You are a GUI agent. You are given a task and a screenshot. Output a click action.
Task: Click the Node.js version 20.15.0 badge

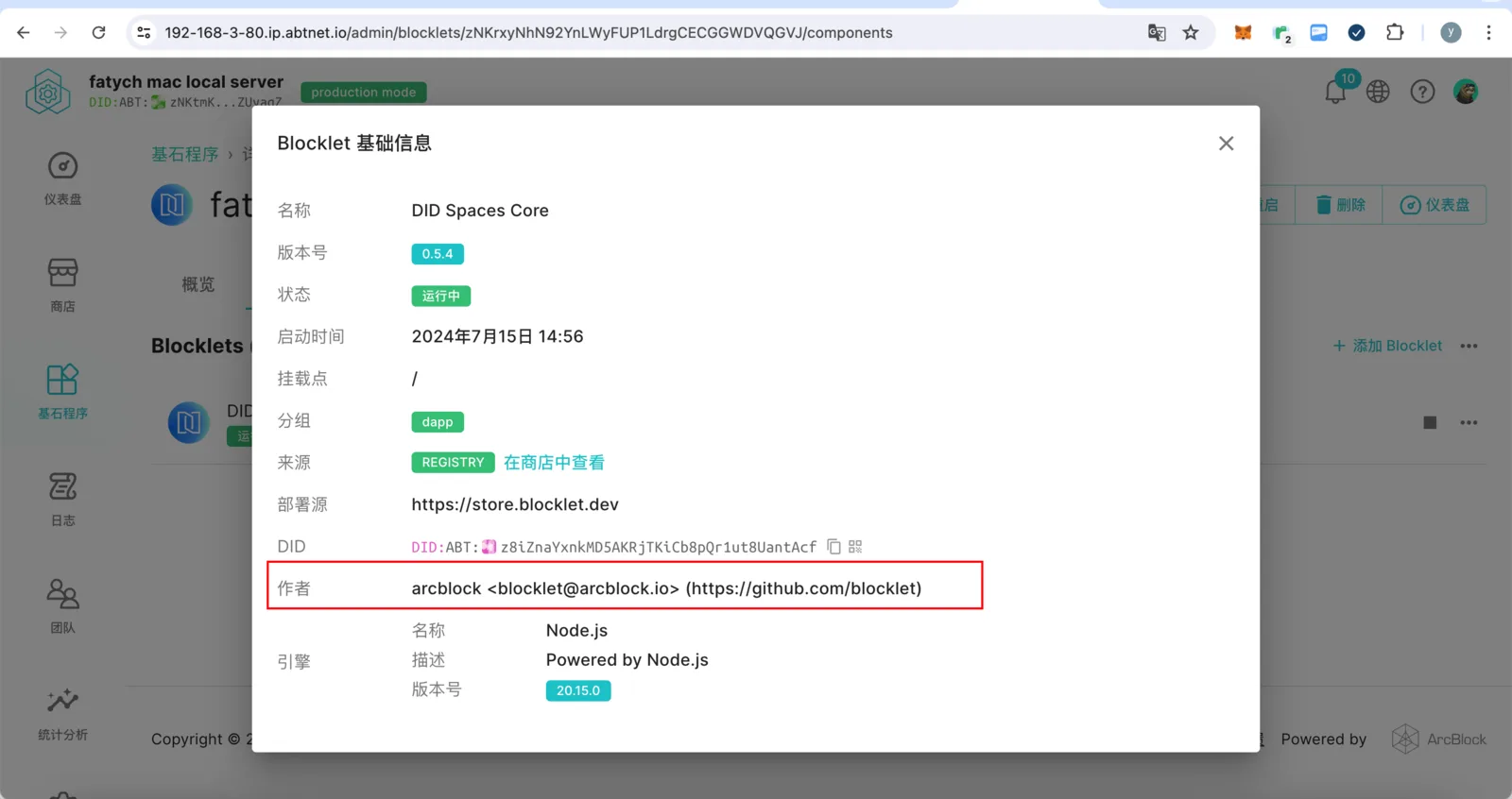click(578, 690)
